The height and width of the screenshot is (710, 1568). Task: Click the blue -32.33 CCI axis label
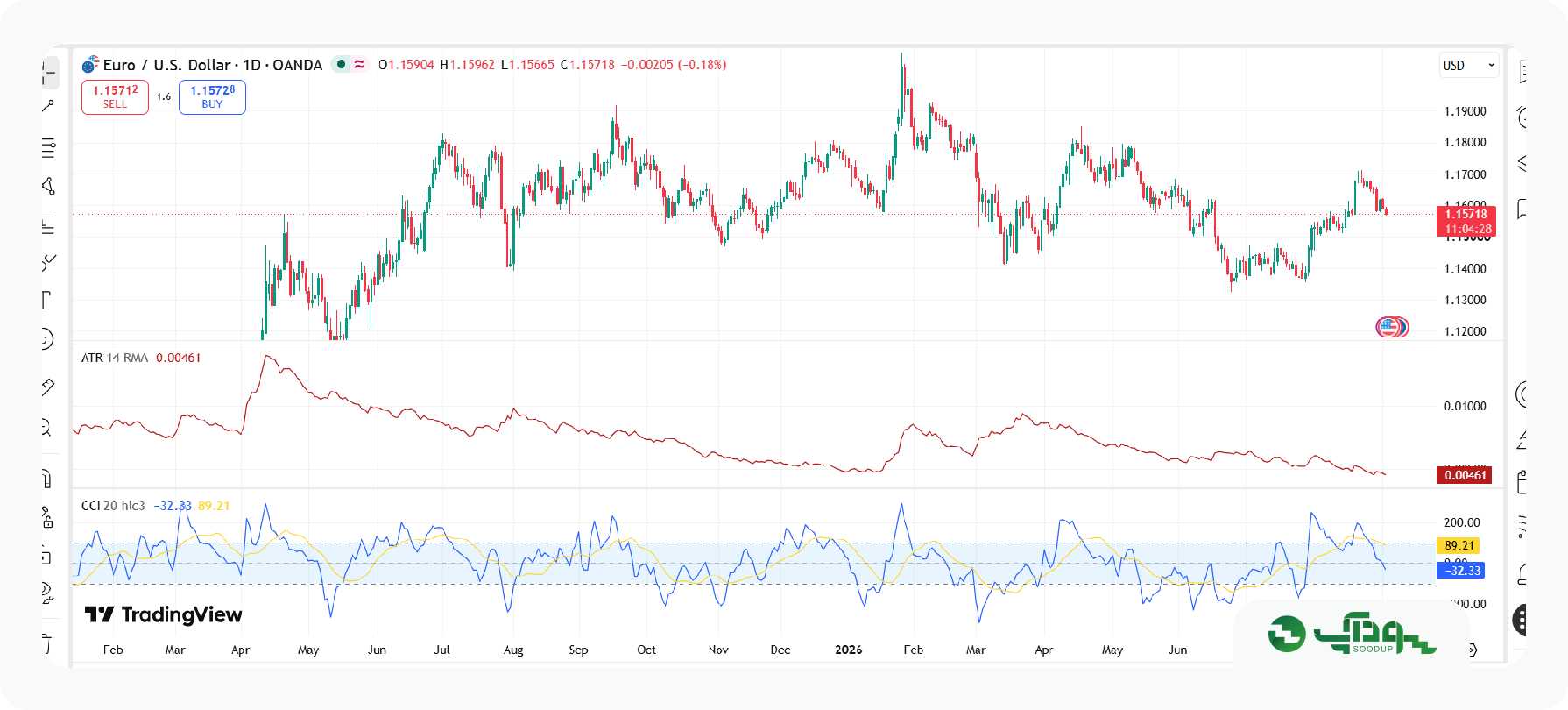pyautogui.click(x=1461, y=571)
